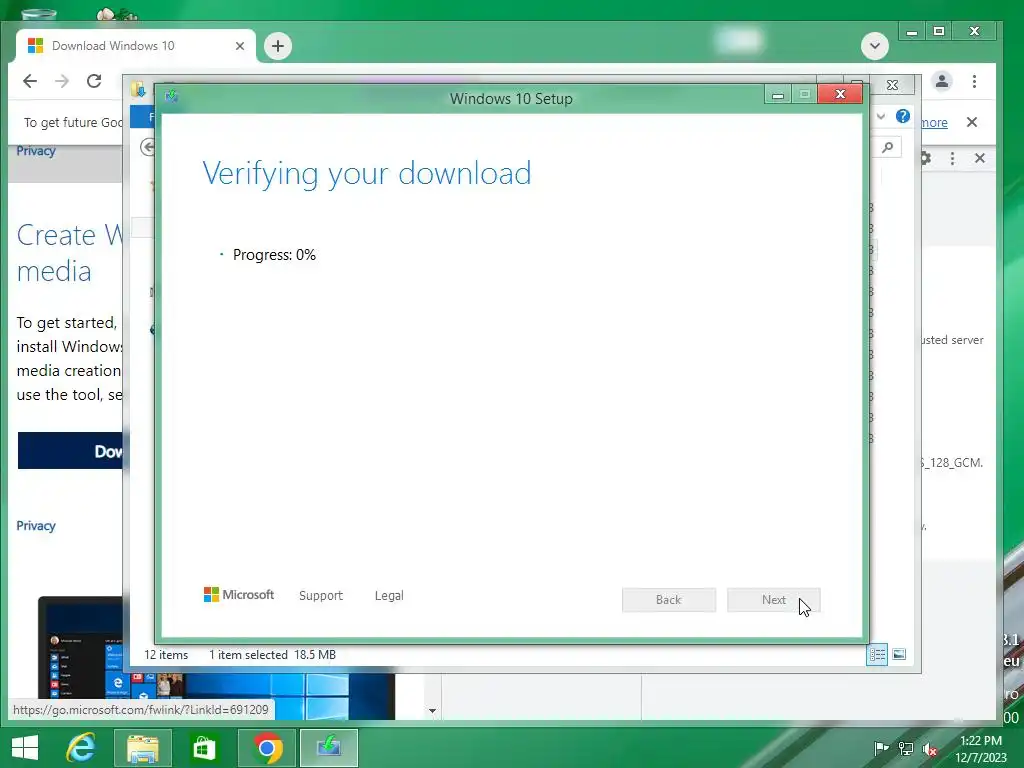The width and height of the screenshot is (1024, 768).
Task: Open File Explorer from the taskbar
Action: [x=142, y=748]
